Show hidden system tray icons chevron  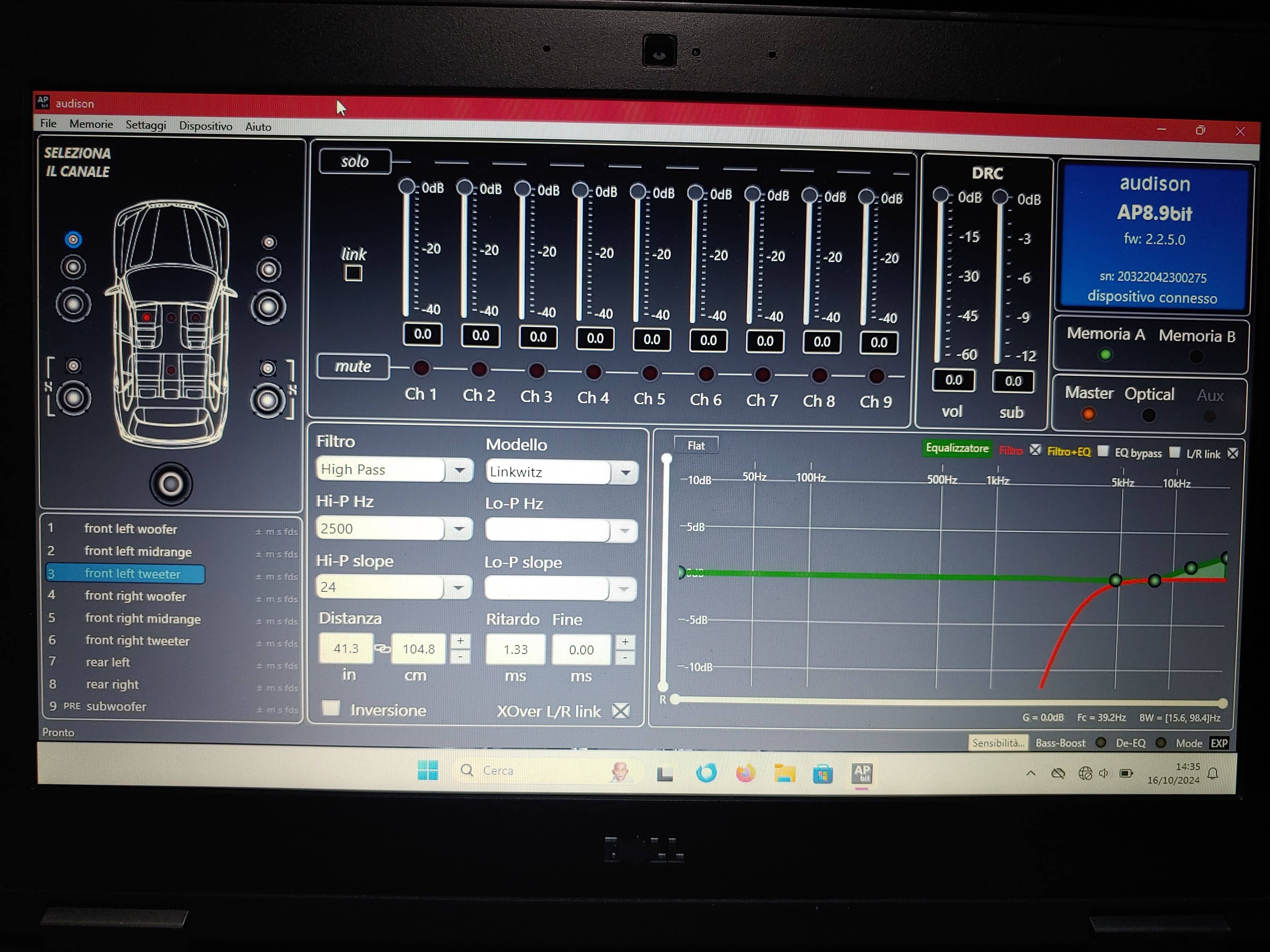click(1031, 773)
